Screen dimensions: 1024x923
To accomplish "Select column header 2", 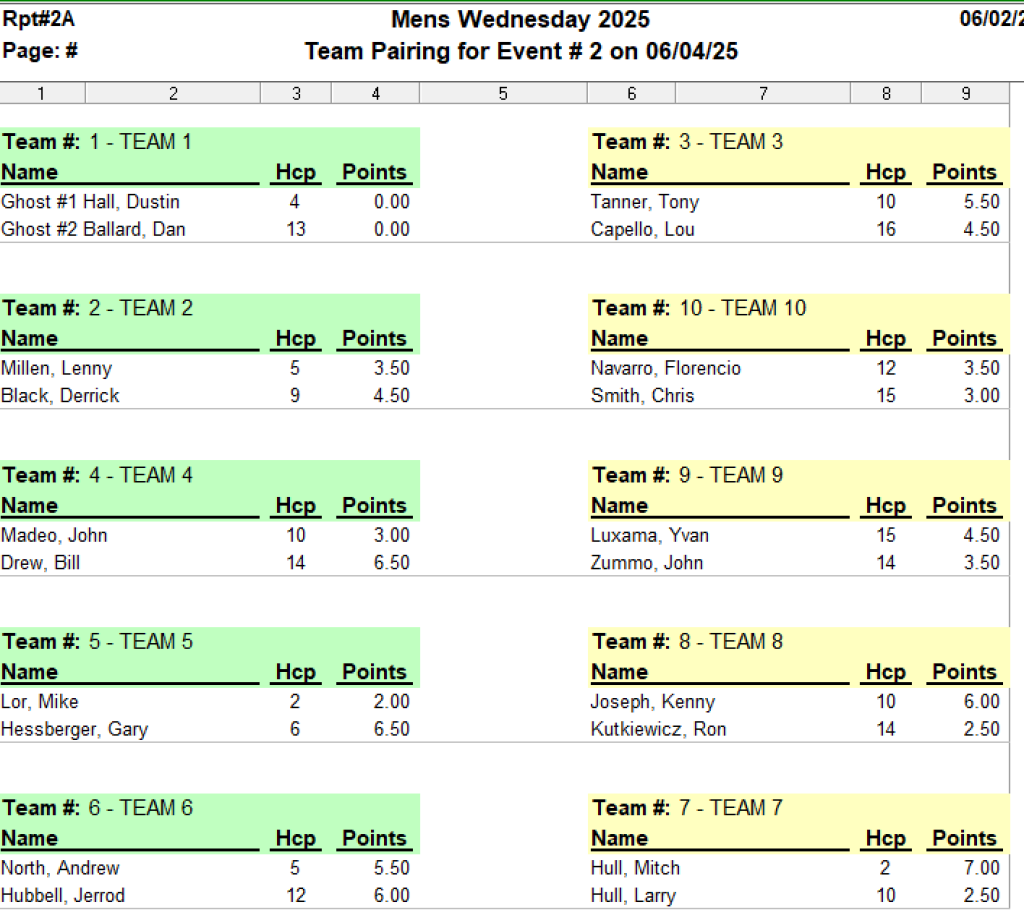I will (173, 93).
